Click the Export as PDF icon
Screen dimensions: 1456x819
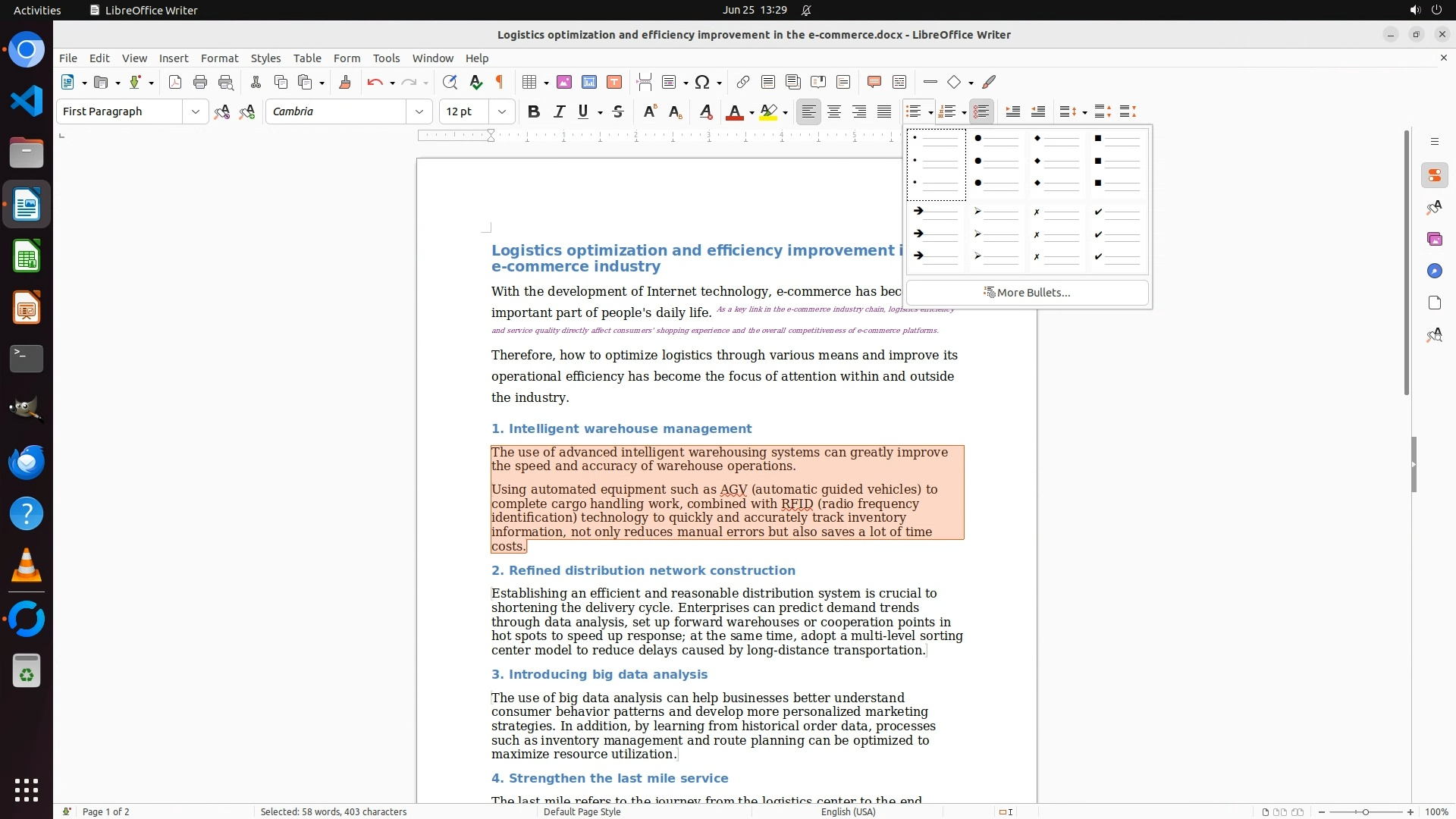[175, 82]
